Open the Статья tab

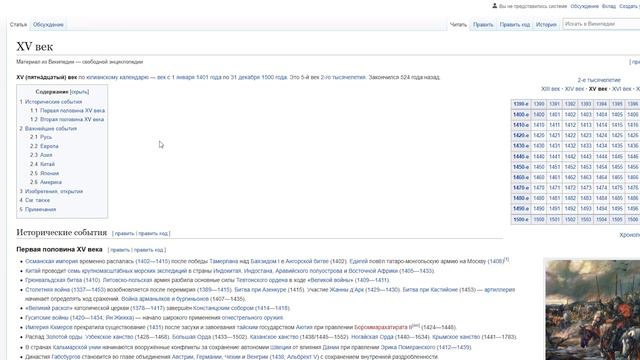click(18, 24)
